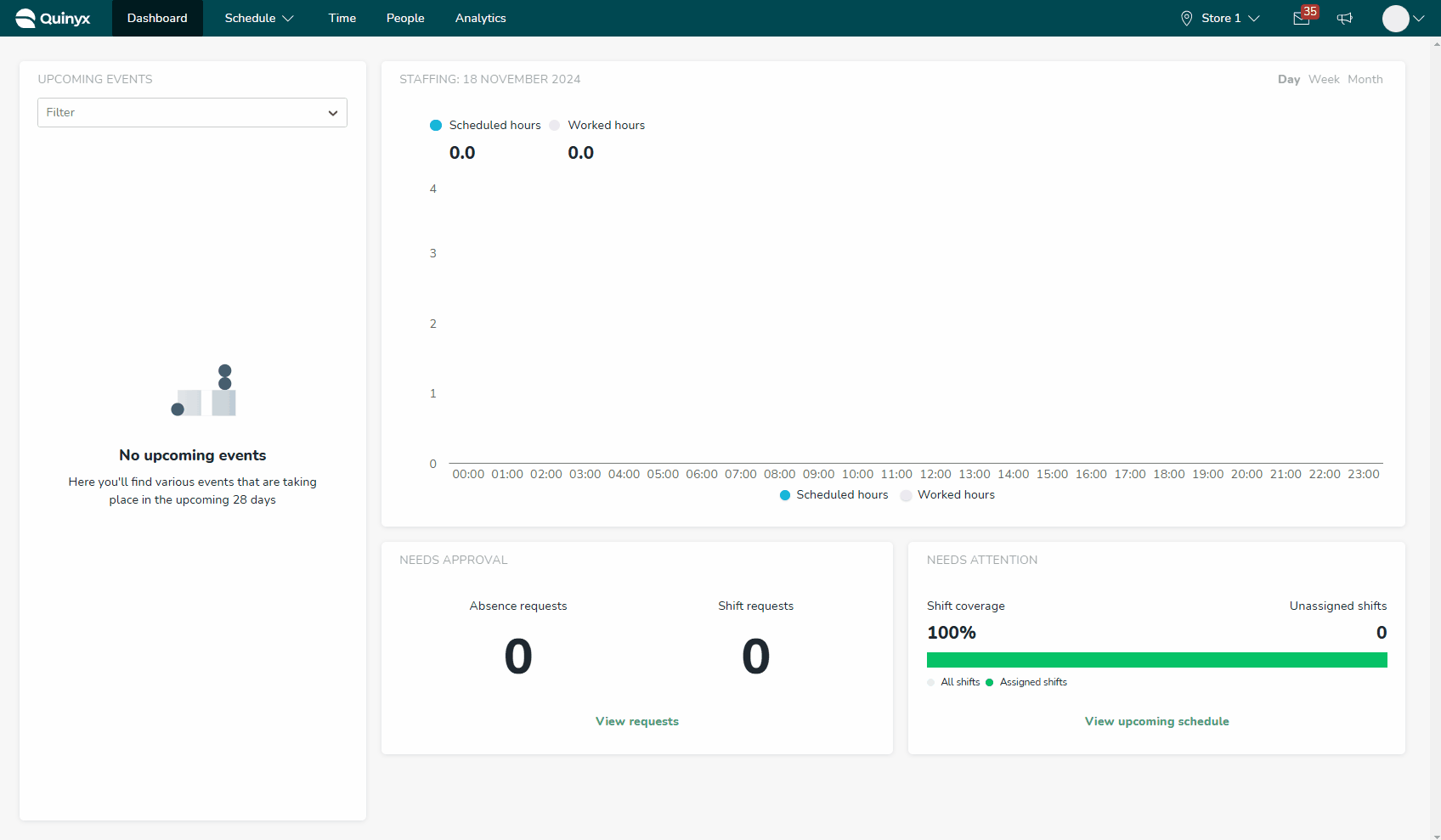Screen dimensions: 1441x840
Task: Toggle Worked hours legend below chart
Action: pyautogui.click(x=947, y=494)
